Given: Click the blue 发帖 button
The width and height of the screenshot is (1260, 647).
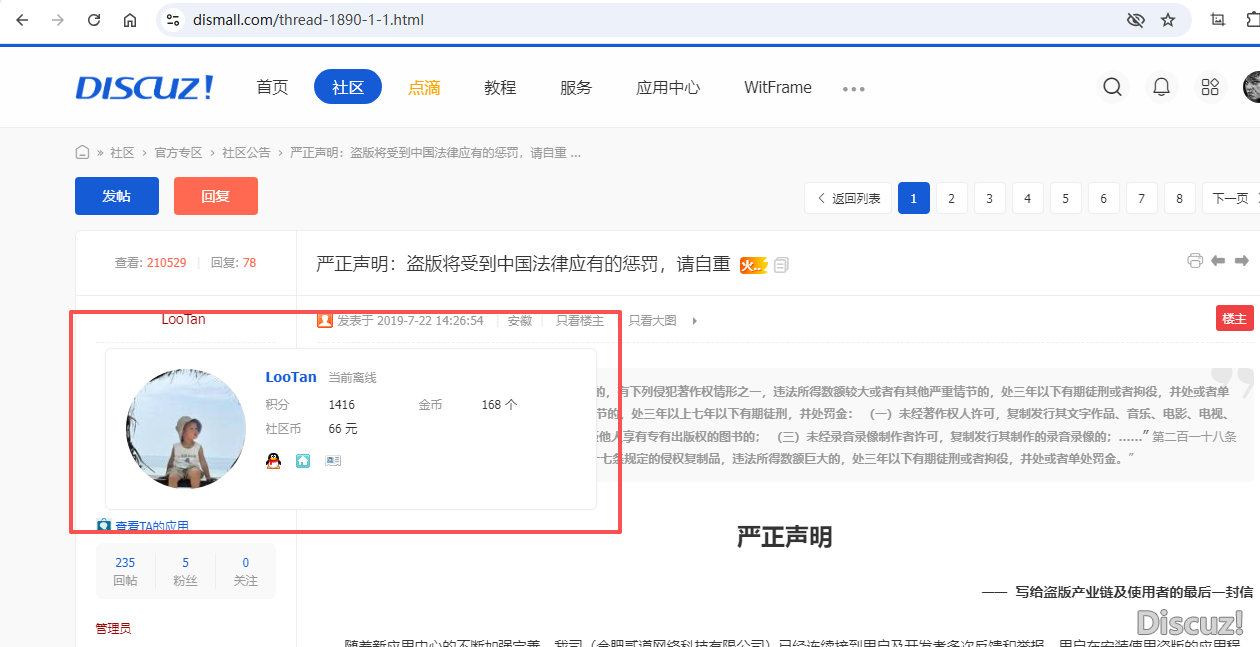Looking at the screenshot, I should point(117,196).
